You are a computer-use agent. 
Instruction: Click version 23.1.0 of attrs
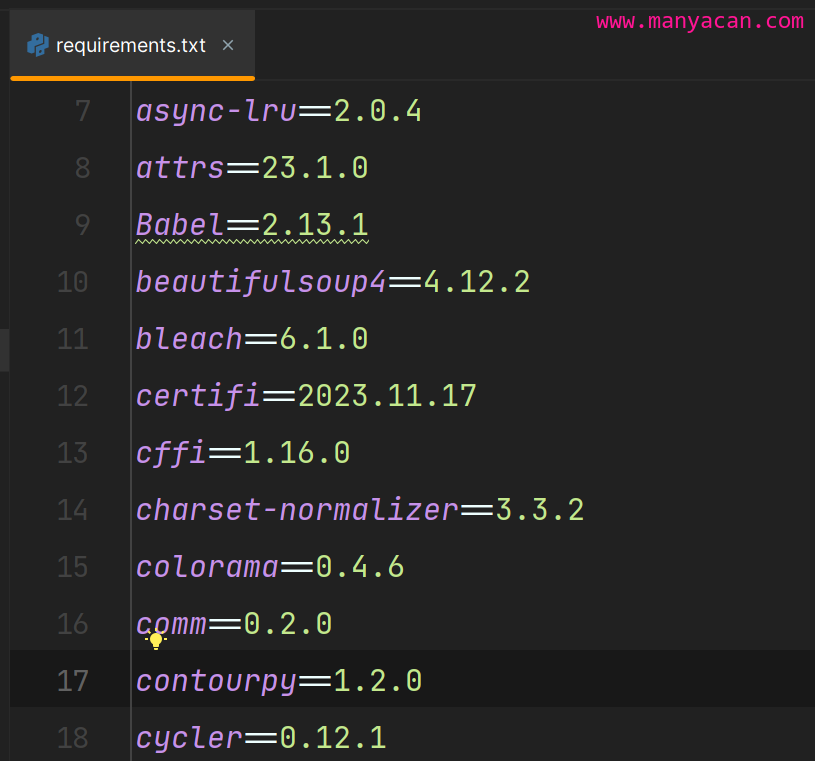click(315, 168)
